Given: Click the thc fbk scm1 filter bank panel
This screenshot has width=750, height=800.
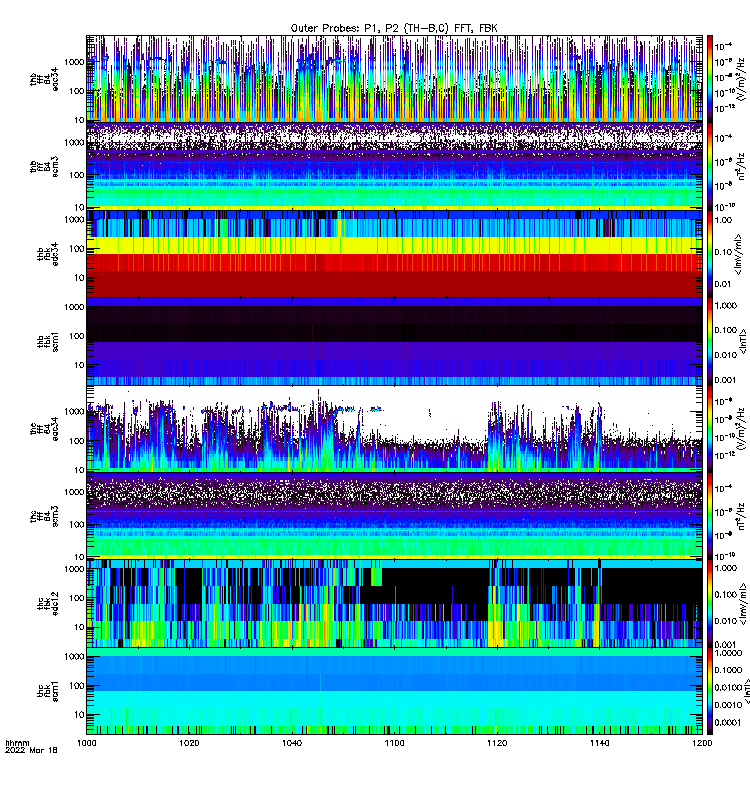Looking at the screenshot, I should tap(394, 691).
